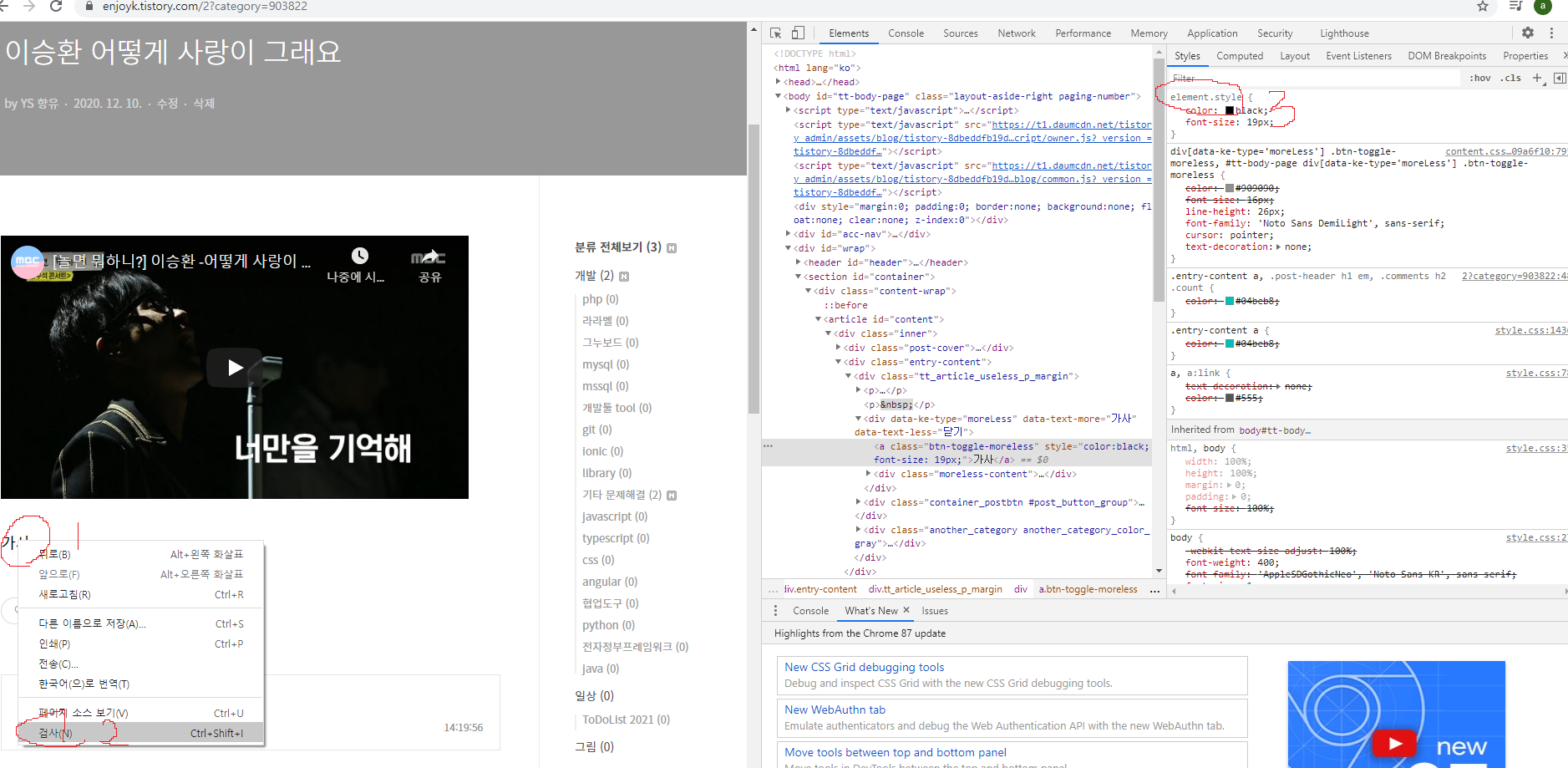Image resolution: width=1568 pixels, height=768 pixels.
Task: Expand the head element node
Action: pyautogui.click(x=778, y=82)
